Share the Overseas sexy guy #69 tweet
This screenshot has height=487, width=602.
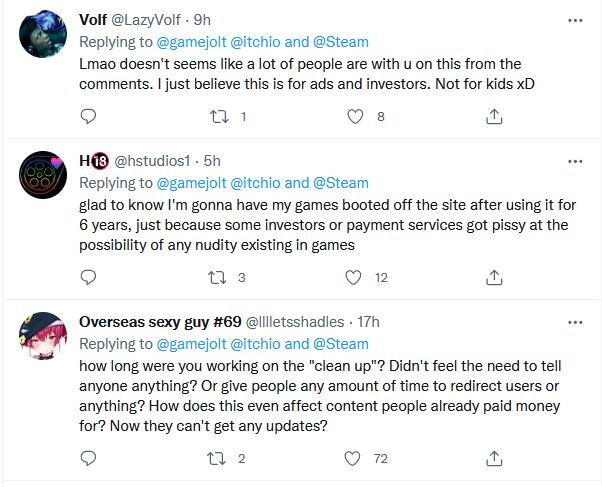click(x=493, y=458)
